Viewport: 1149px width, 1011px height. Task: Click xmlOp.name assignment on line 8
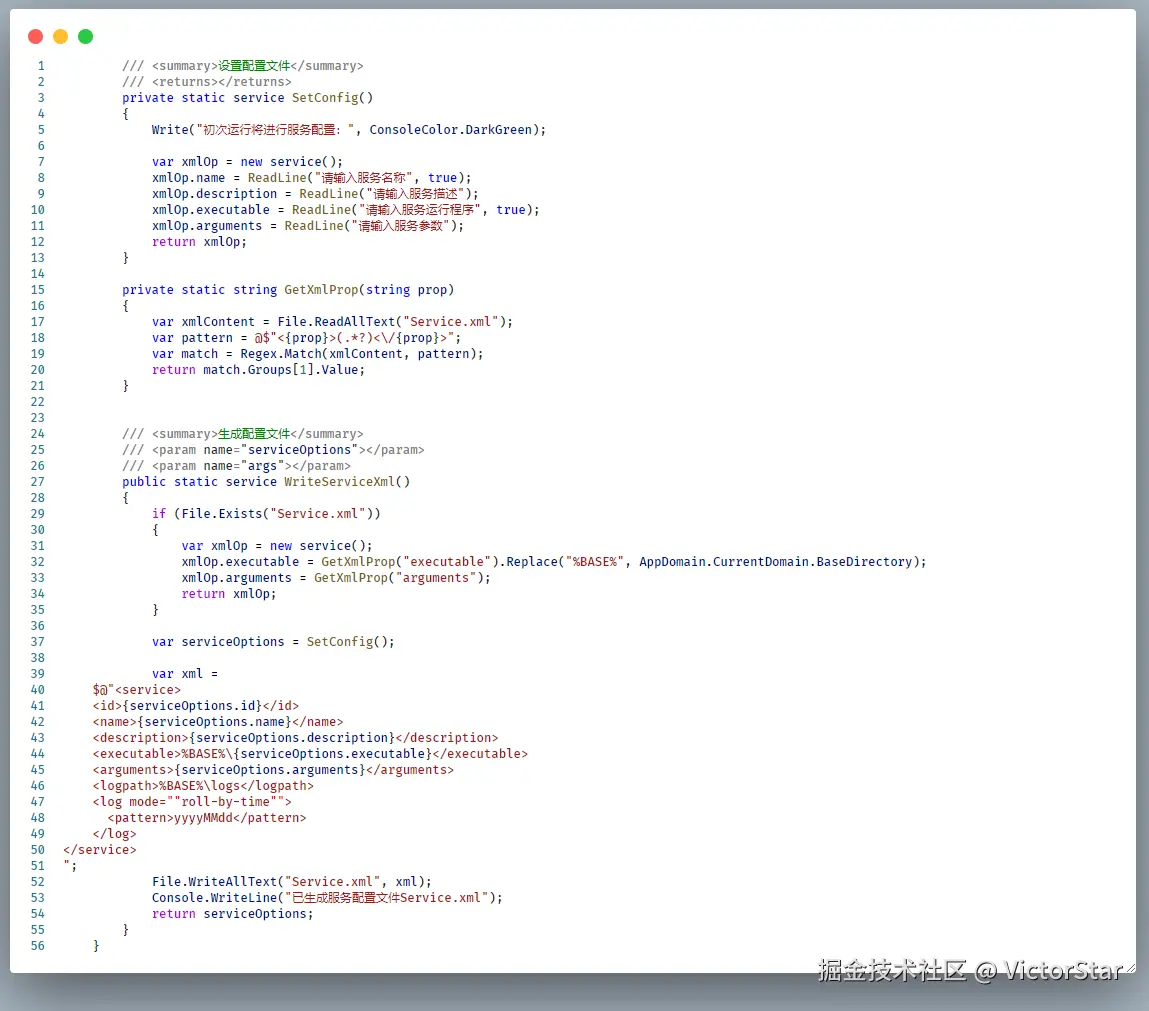pos(311,178)
